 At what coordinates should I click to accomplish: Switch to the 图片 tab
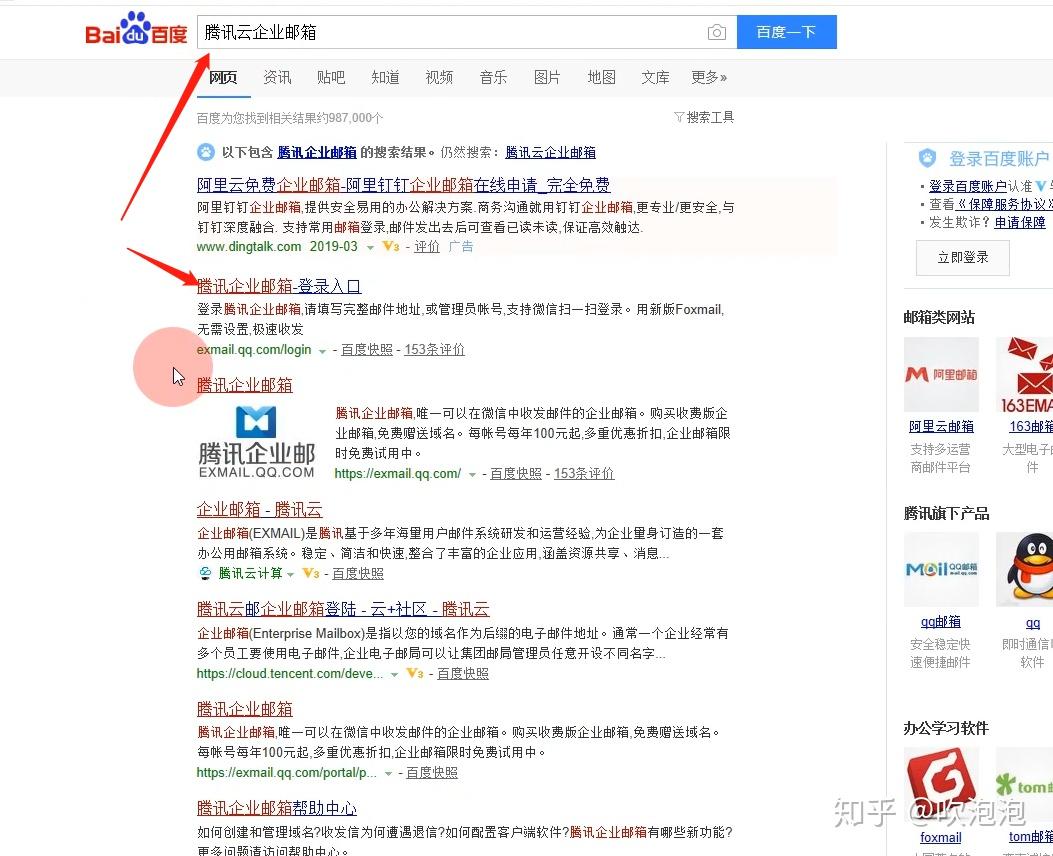(x=547, y=77)
